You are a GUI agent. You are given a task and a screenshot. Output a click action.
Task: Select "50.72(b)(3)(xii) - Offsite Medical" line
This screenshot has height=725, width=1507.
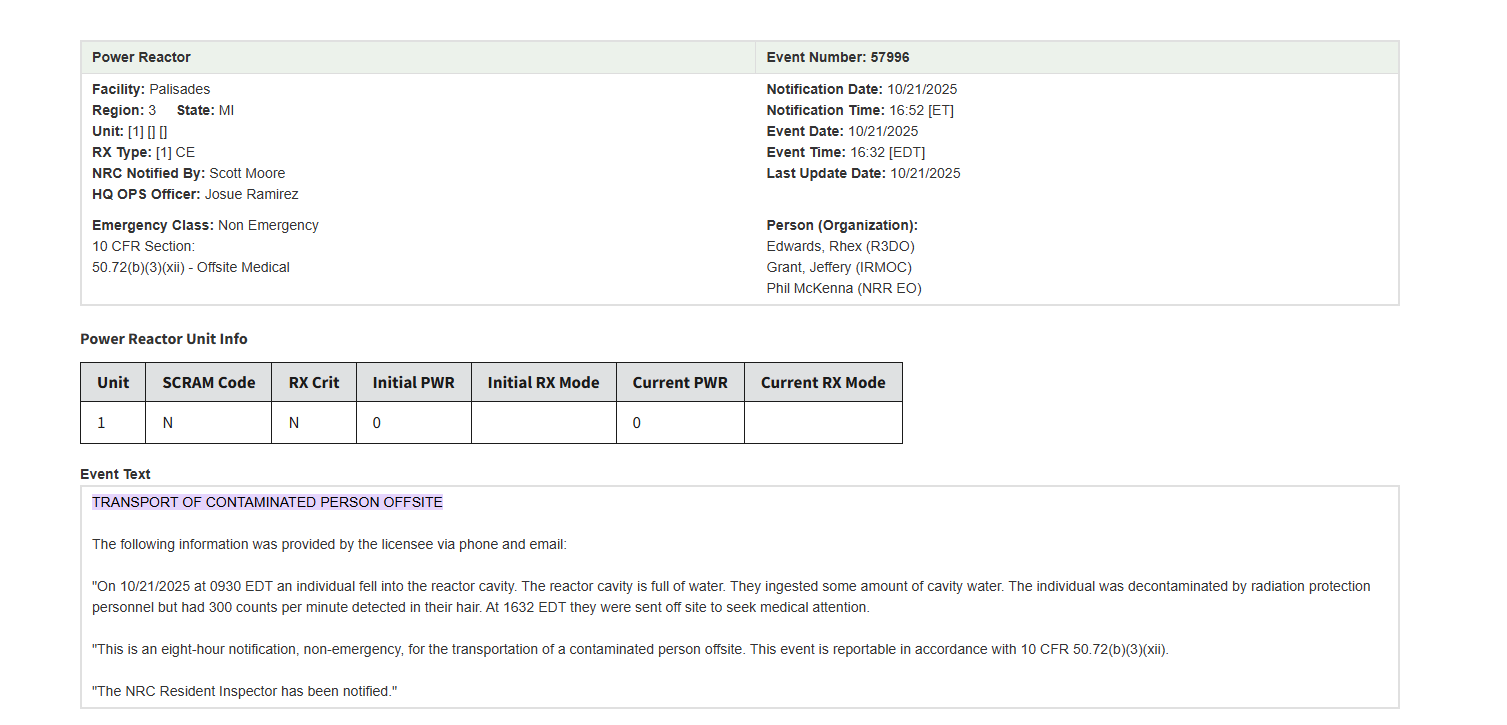191,267
